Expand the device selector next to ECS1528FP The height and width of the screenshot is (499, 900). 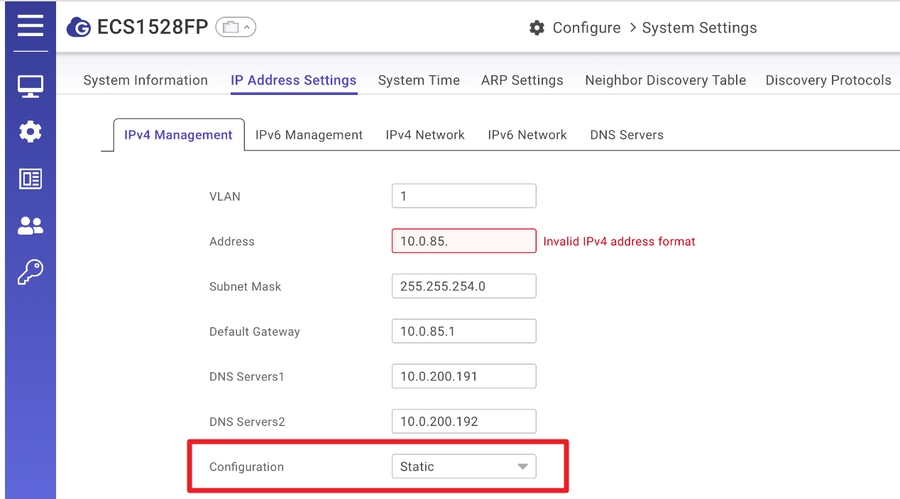pyautogui.click(x=235, y=28)
